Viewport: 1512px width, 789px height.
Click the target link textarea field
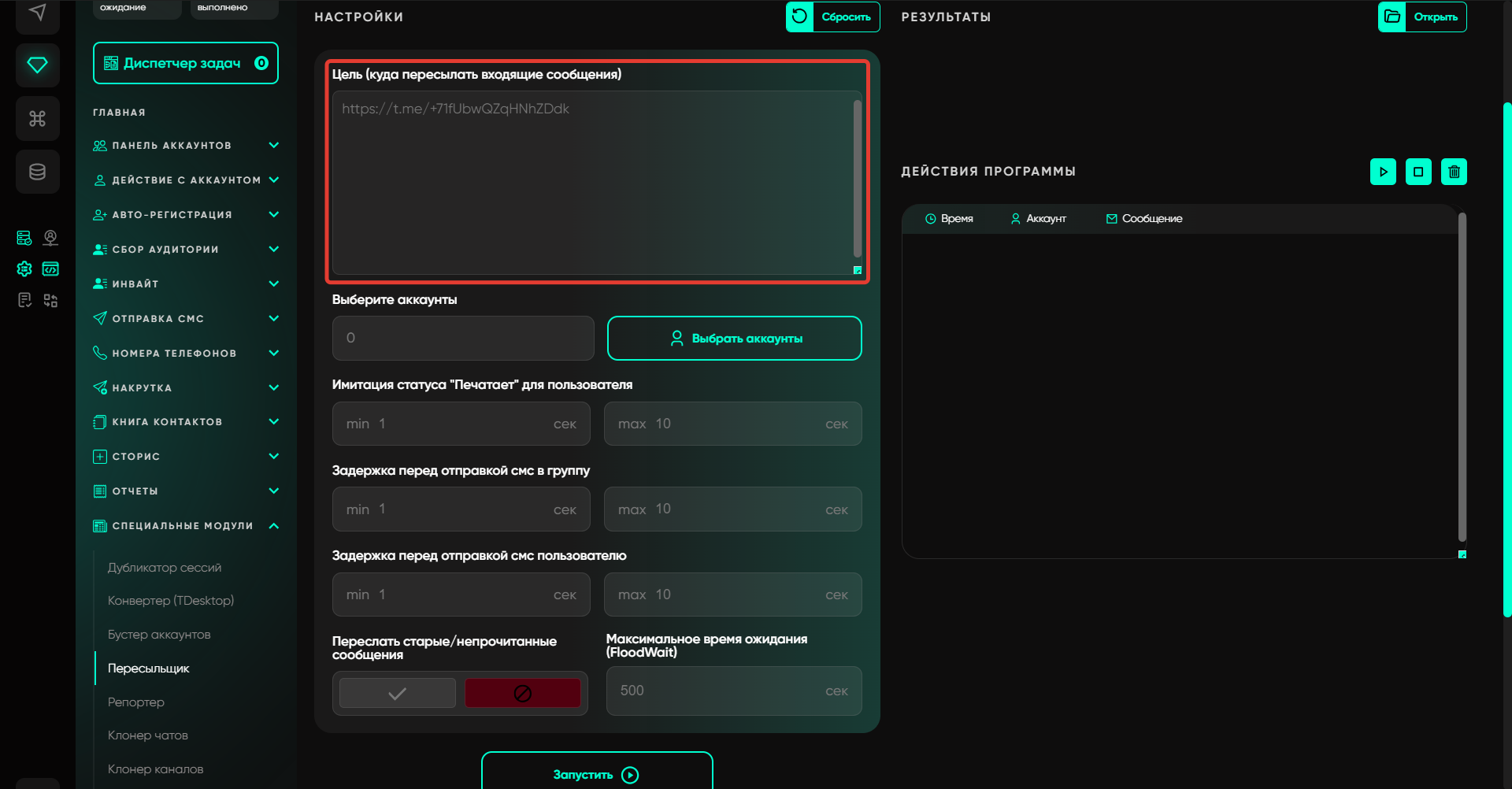click(x=592, y=183)
